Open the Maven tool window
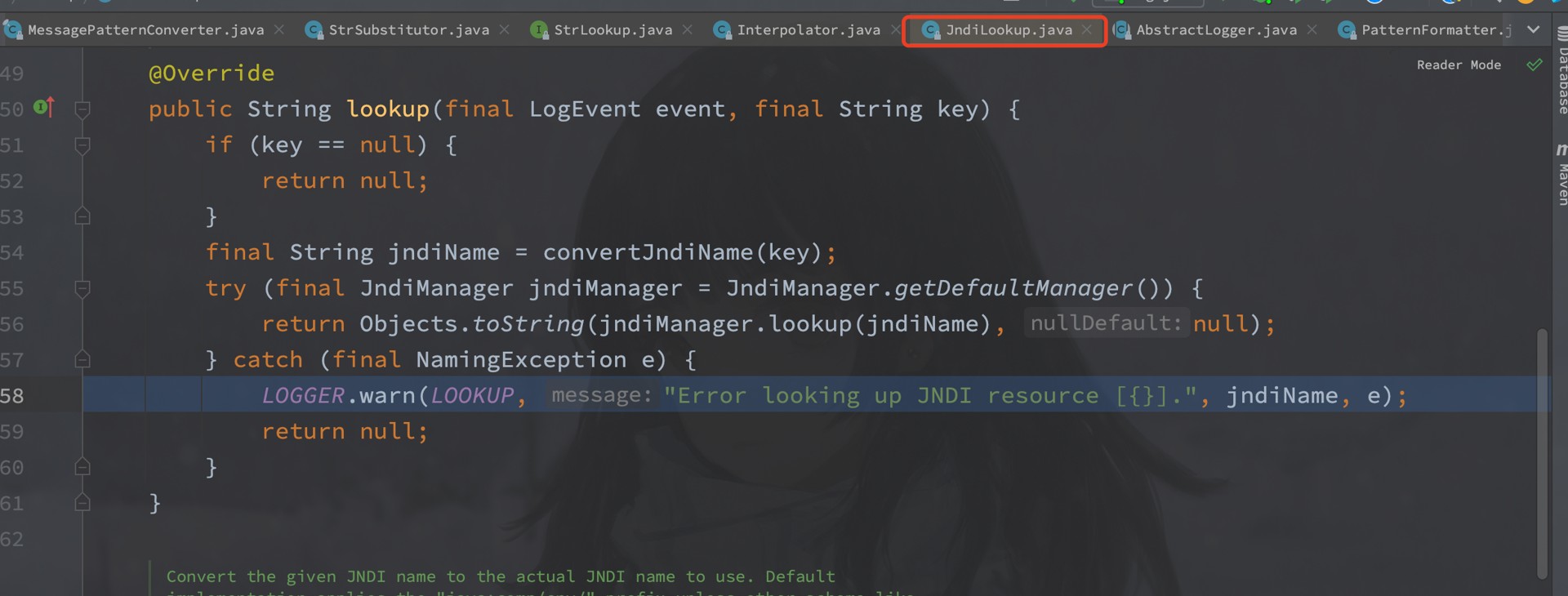The height and width of the screenshot is (596, 1568). pyautogui.click(x=1561, y=174)
